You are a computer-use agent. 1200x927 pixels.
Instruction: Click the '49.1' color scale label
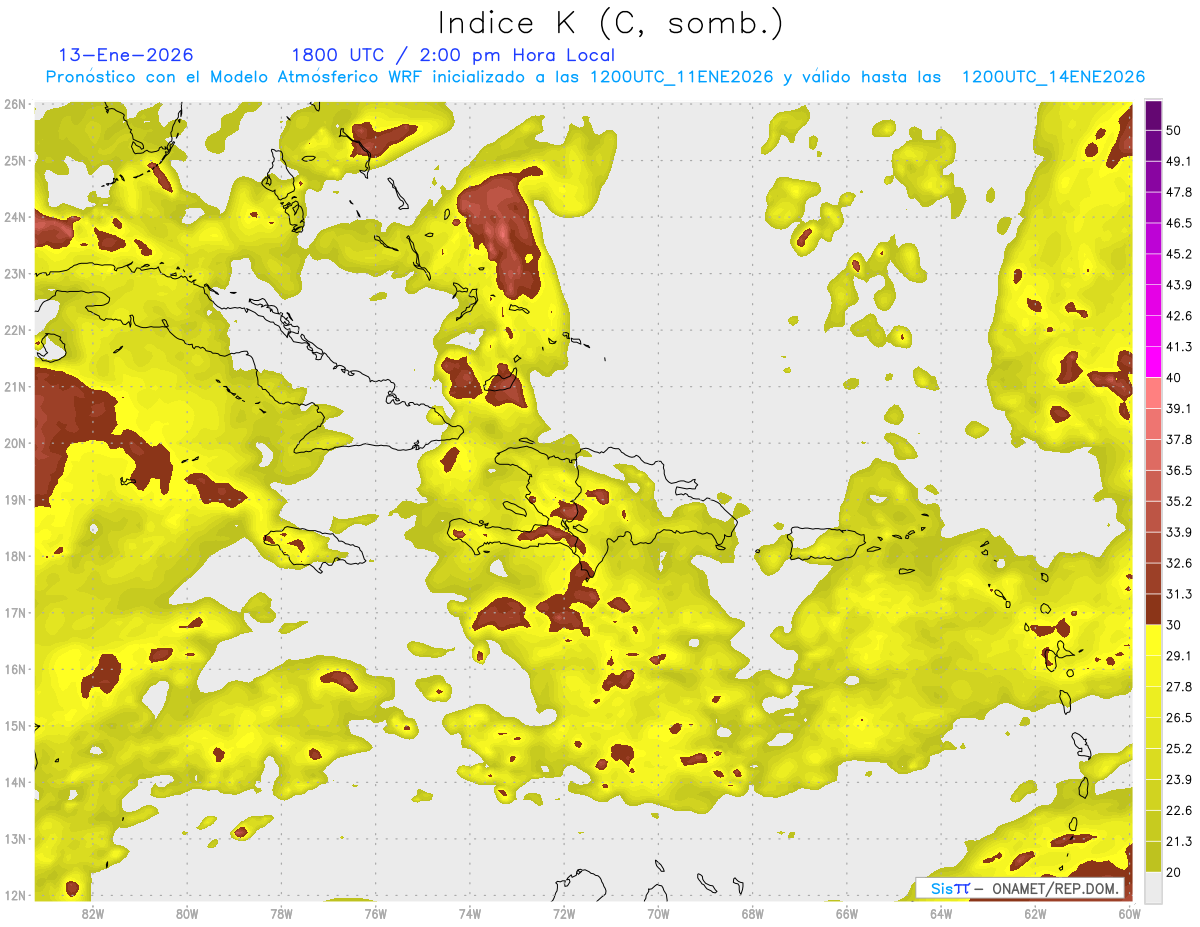[1178, 161]
